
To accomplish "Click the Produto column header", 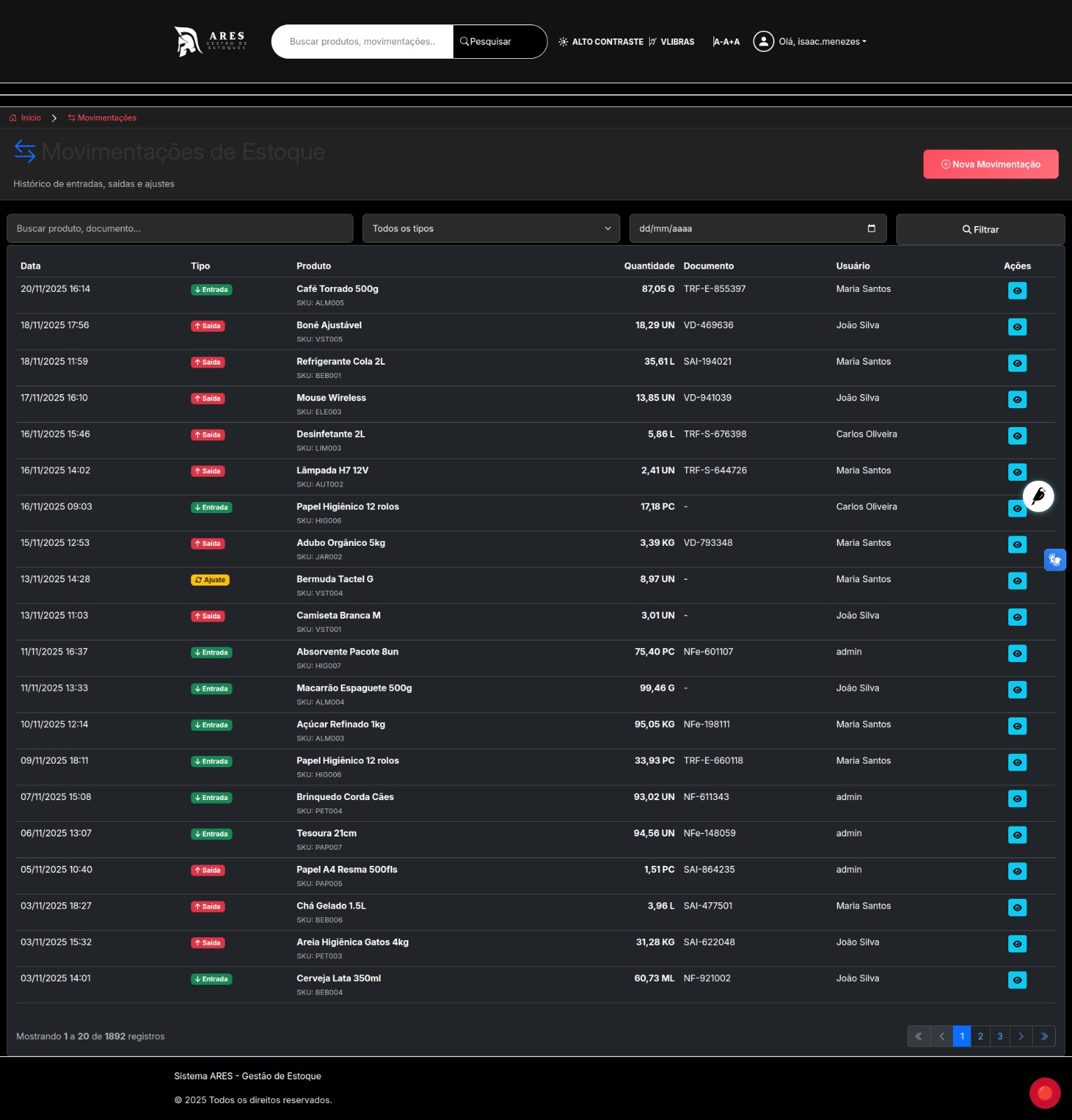I will click(314, 266).
